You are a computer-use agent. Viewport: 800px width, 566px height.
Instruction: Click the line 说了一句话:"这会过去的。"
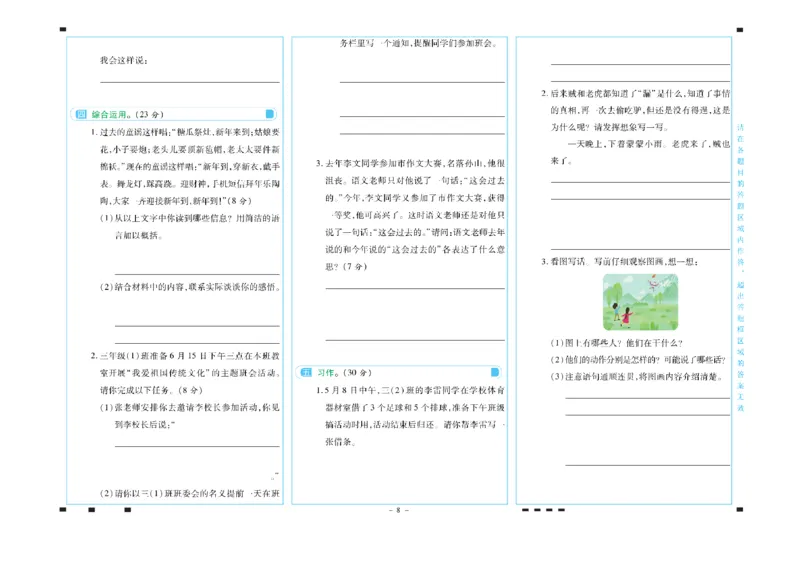[415, 232]
